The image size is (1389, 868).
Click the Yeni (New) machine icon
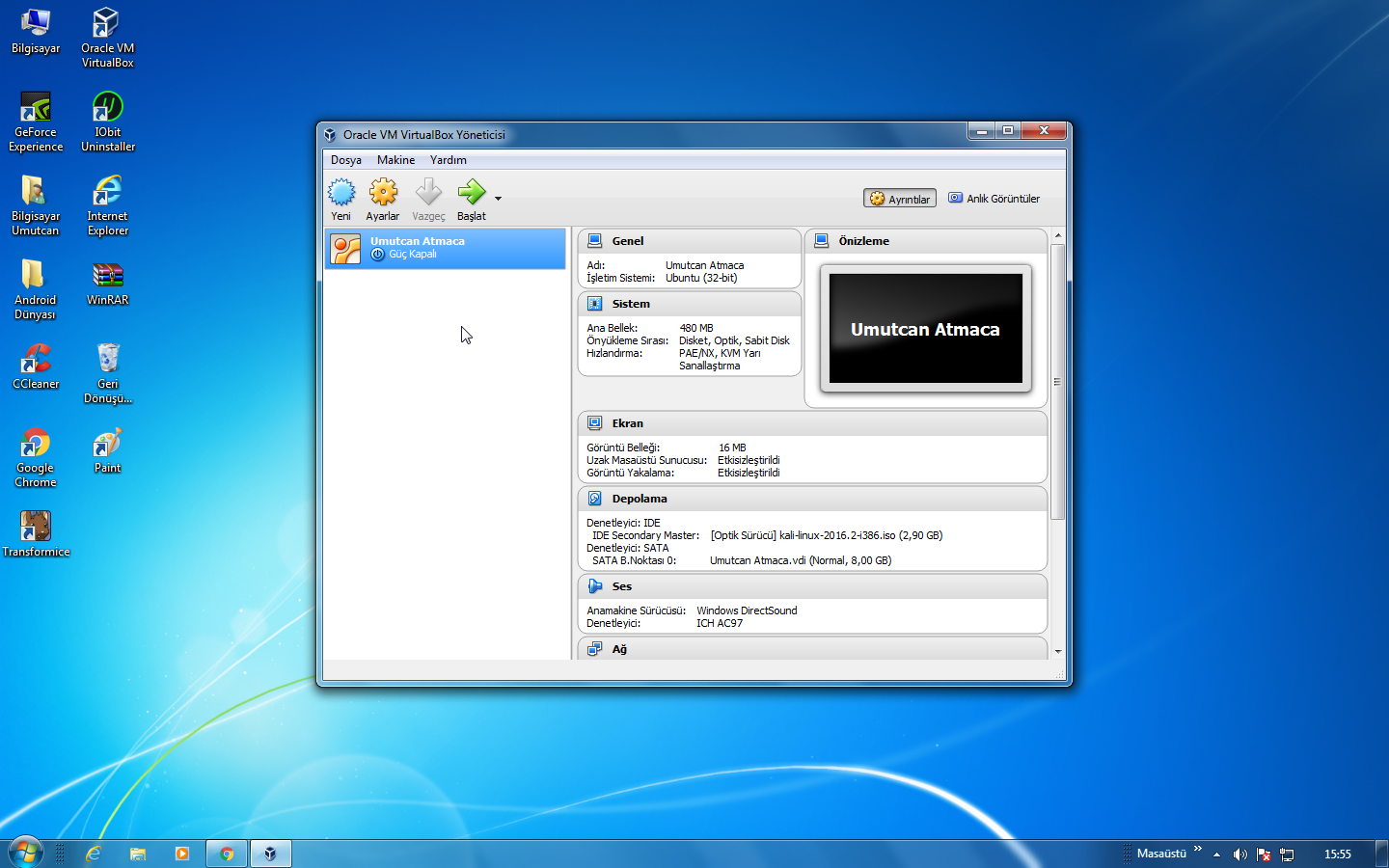341,193
